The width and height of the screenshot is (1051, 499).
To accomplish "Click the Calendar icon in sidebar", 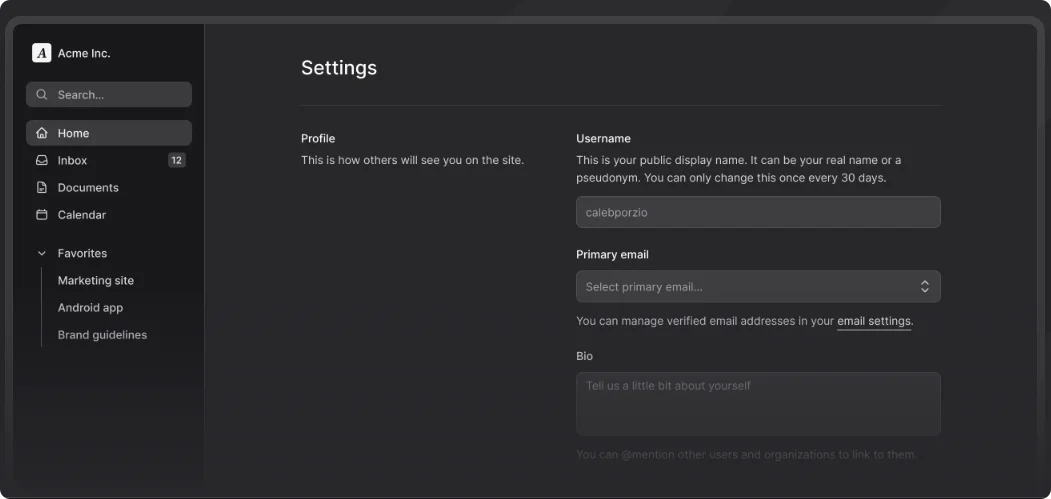I will pyautogui.click(x=42, y=215).
